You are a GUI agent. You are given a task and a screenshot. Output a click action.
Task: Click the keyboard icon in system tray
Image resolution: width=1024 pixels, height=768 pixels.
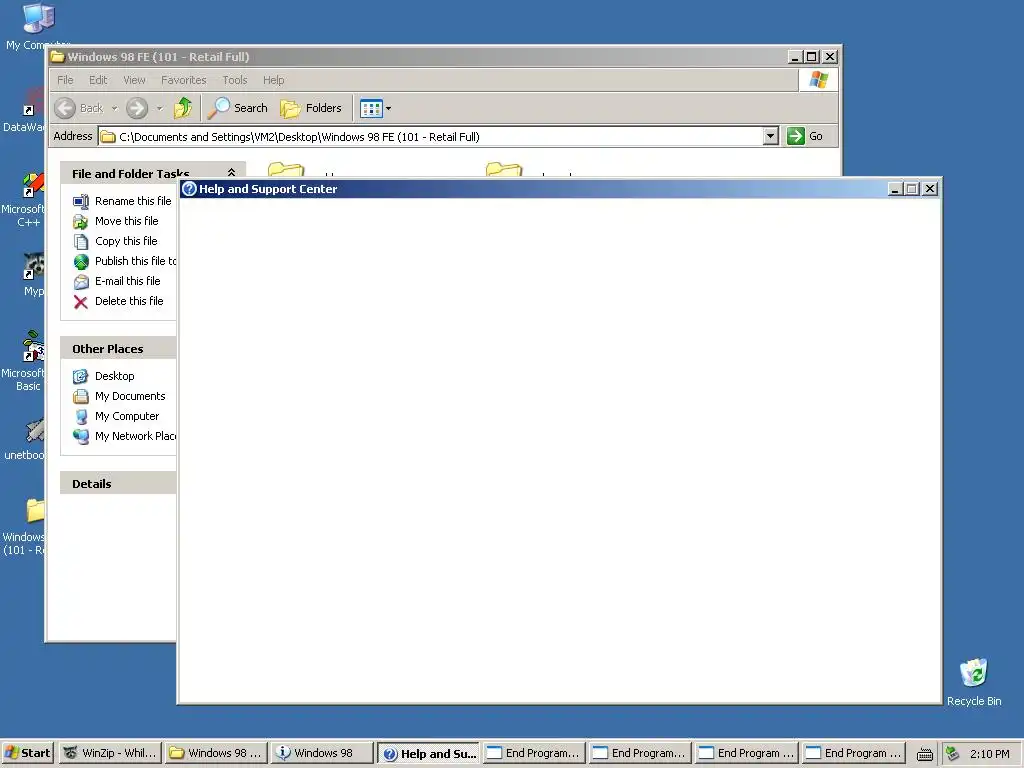pyautogui.click(x=924, y=754)
